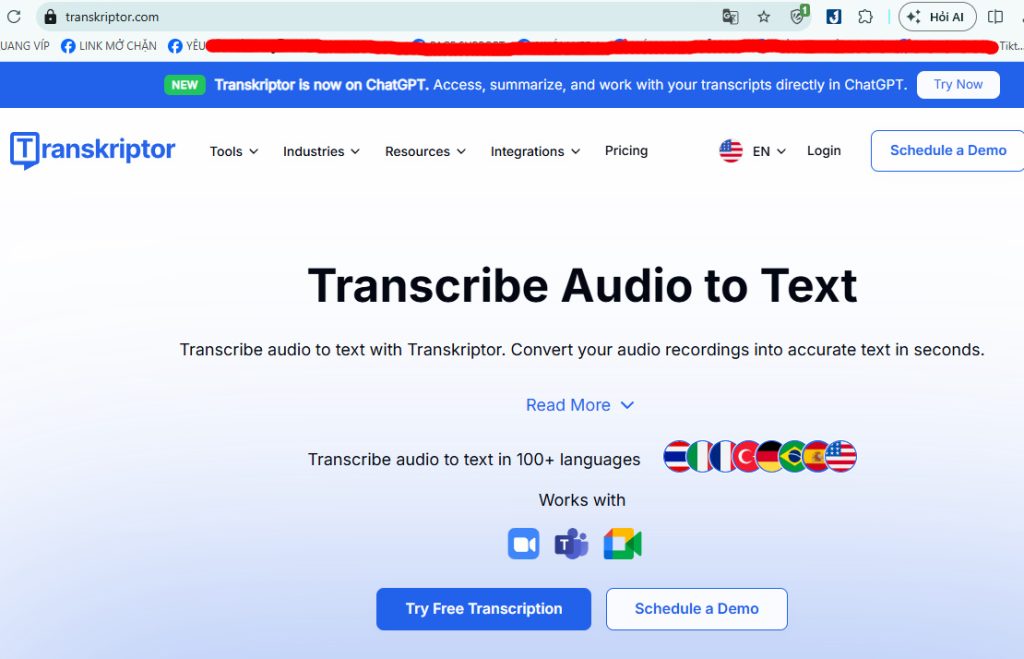This screenshot has height=659, width=1024.
Task: Click the Microsoft Teams icon
Action: click(571, 544)
